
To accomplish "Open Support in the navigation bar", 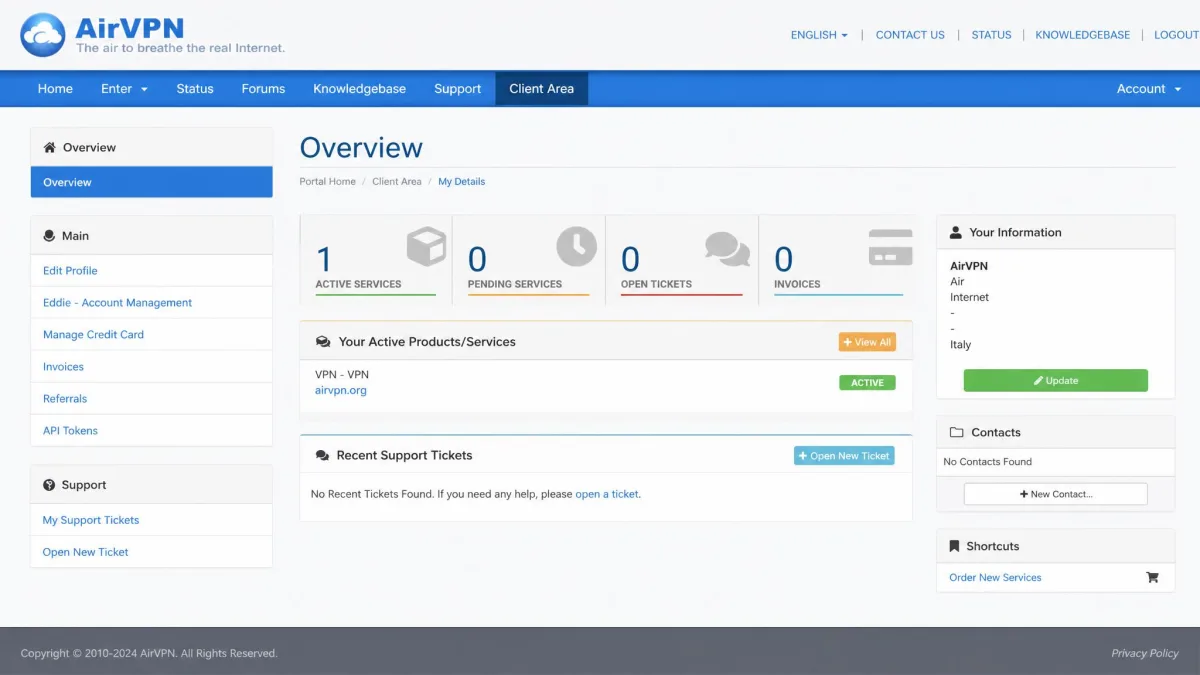I will tap(458, 89).
